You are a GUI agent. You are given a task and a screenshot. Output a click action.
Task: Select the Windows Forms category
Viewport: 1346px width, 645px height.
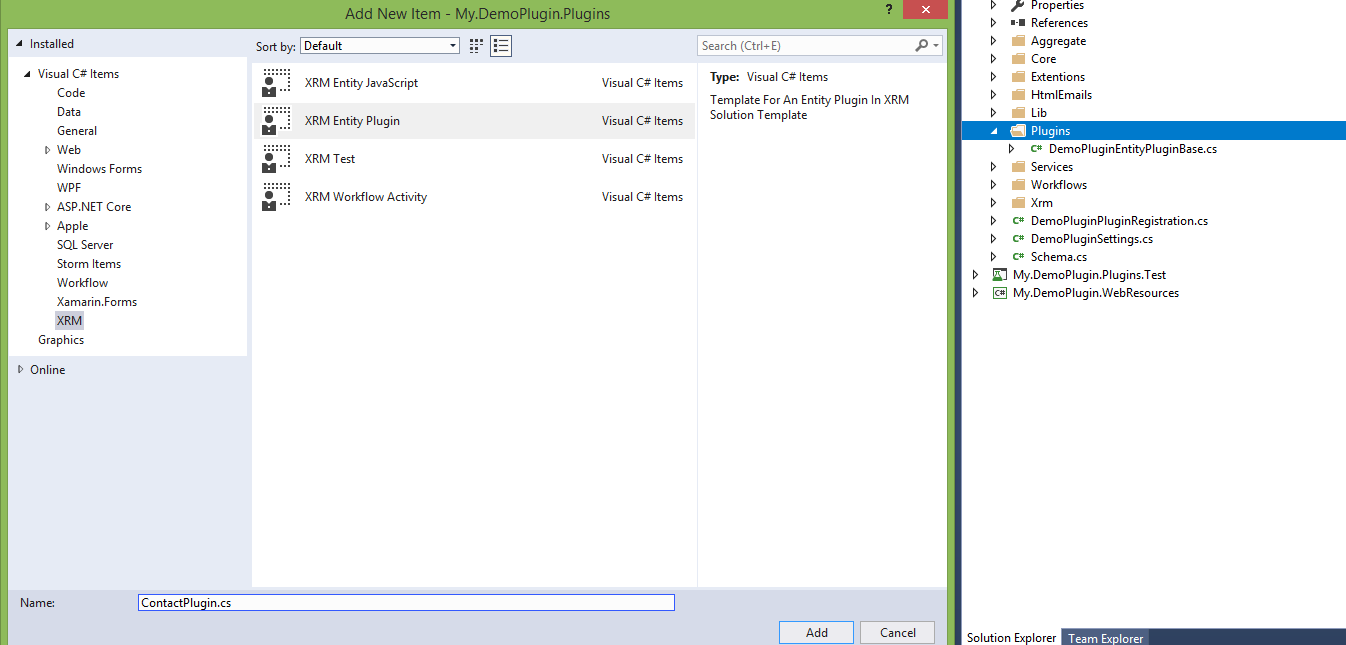(99, 169)
